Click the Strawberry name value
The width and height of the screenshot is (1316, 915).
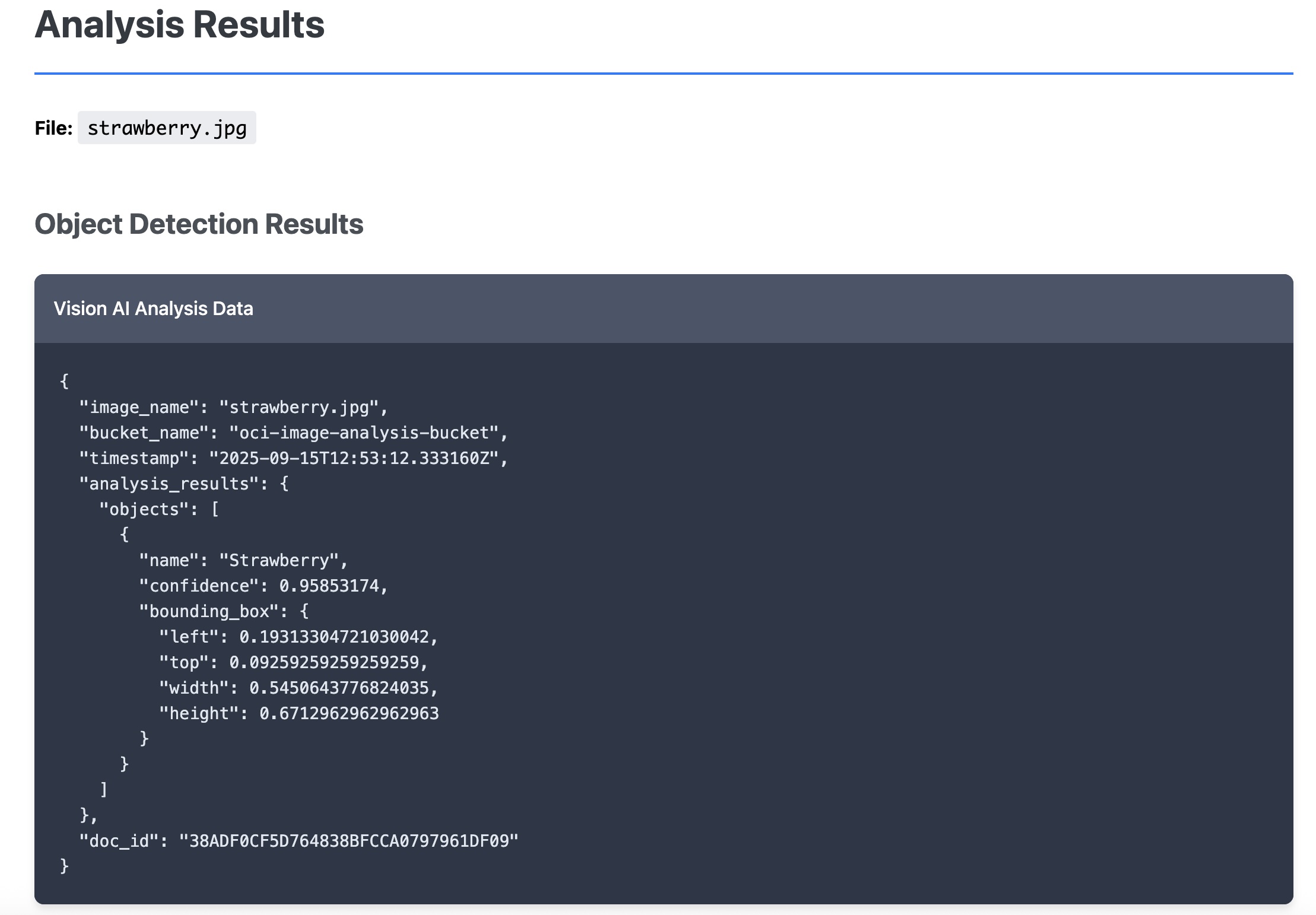[279, 561]
